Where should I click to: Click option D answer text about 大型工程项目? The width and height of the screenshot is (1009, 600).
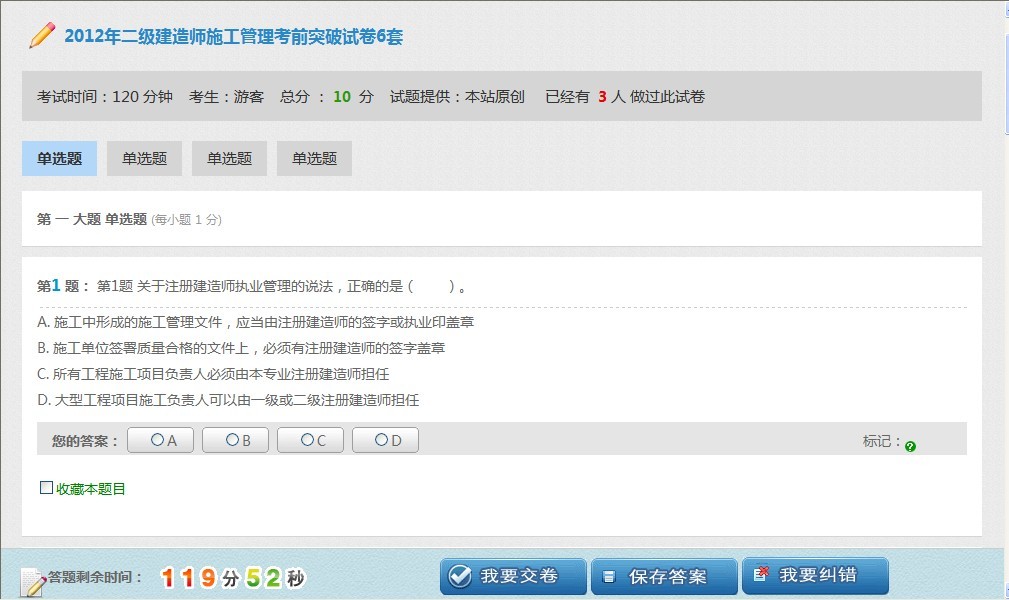coord(230,399)
